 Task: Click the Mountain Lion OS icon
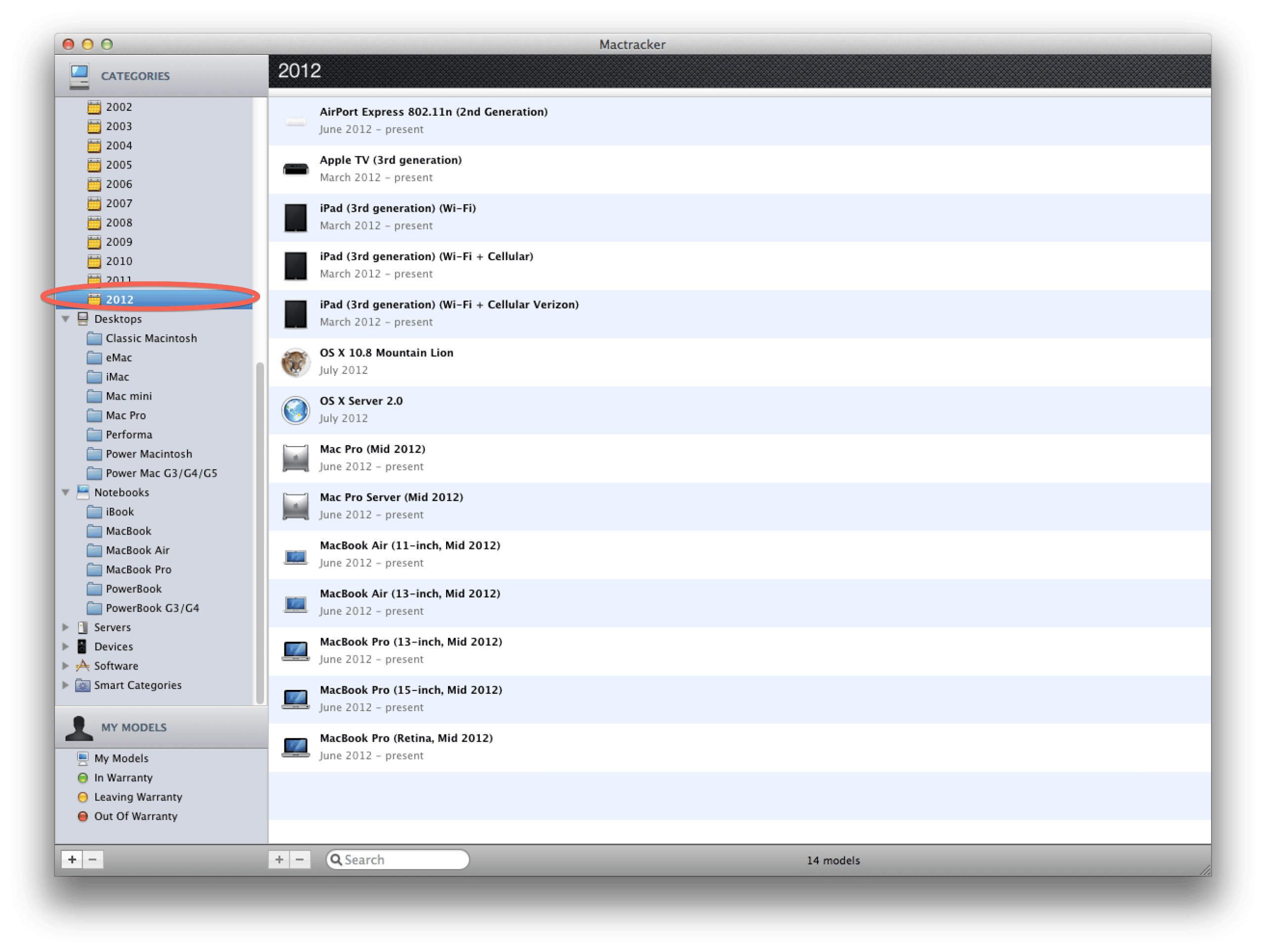pyautogui.click(x=296, y=363)
